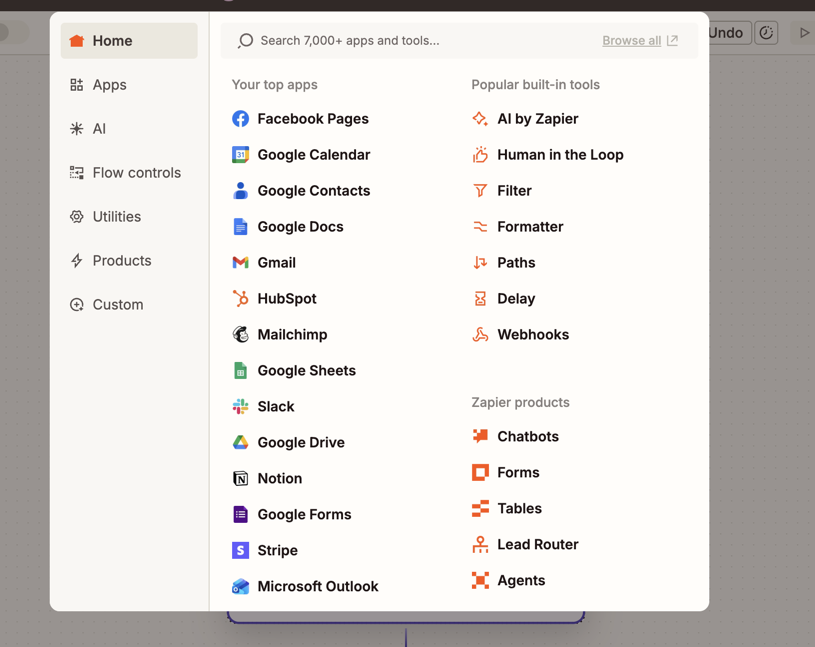Click the Chatbots orange icon
The width and height of the screenshot is (815, 647).
coord(480,436)
